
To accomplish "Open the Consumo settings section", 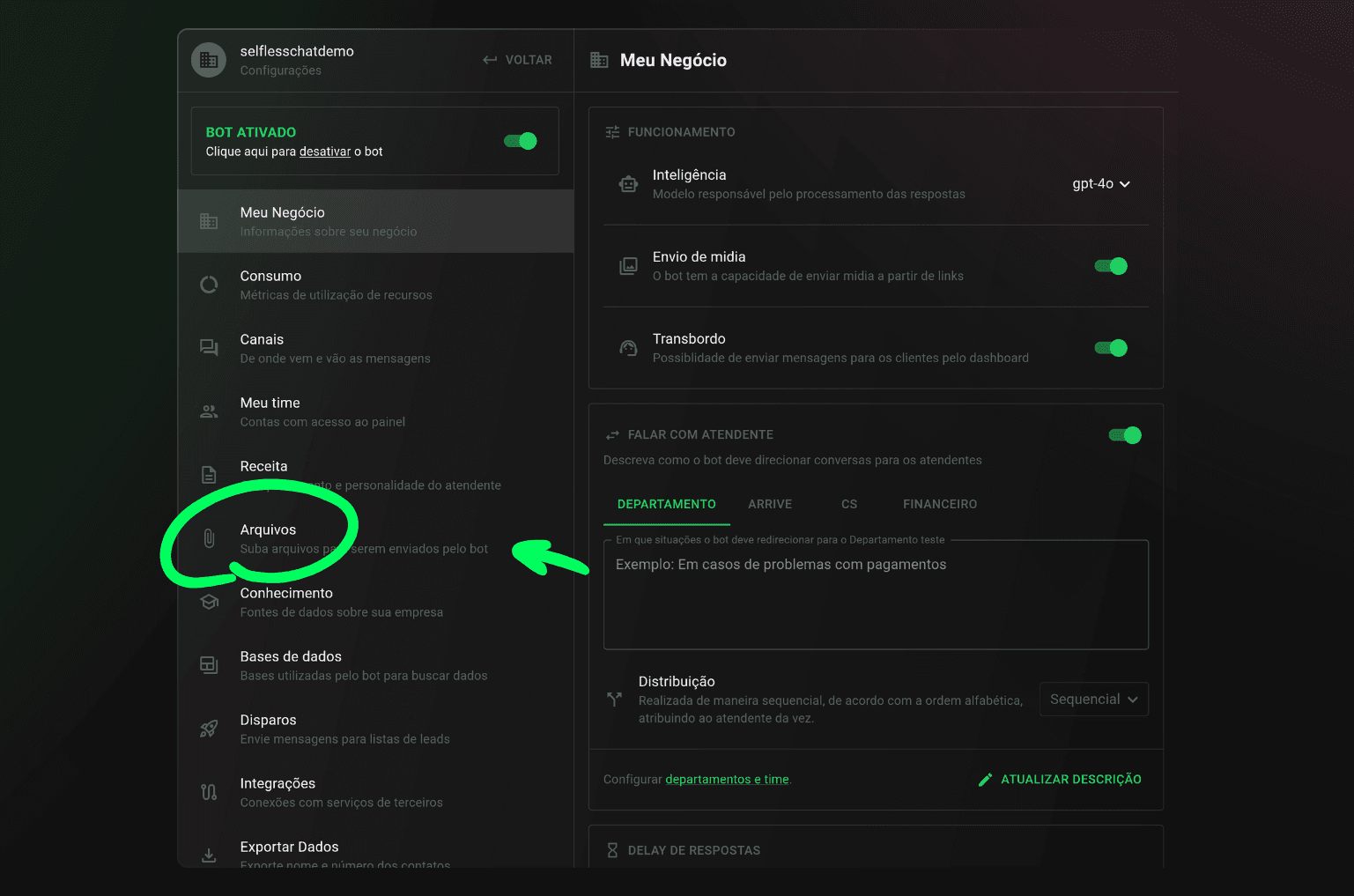I will [376, 285].
